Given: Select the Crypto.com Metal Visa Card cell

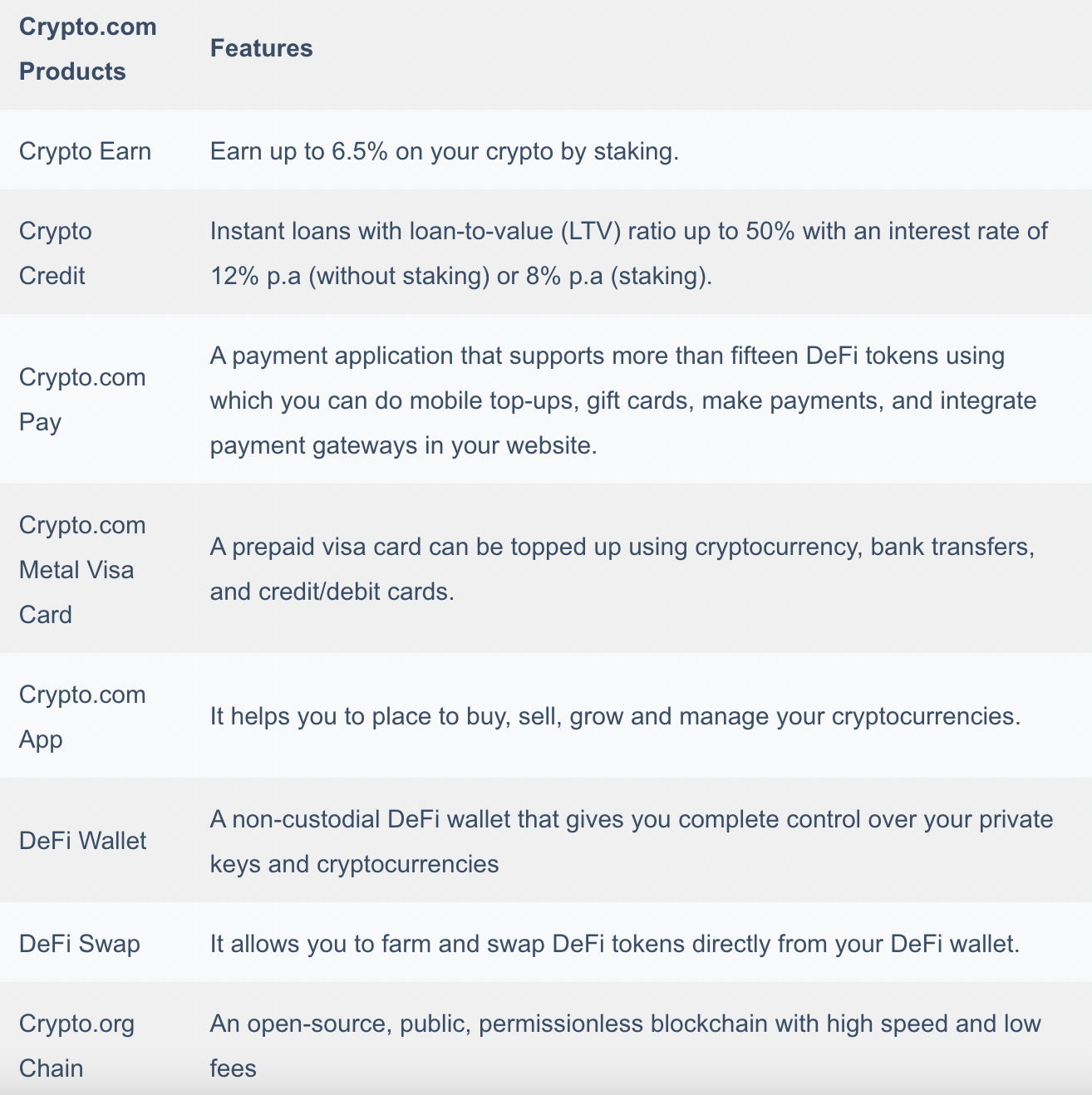Looking at the screenshot, I should click(x=82, y=569).
